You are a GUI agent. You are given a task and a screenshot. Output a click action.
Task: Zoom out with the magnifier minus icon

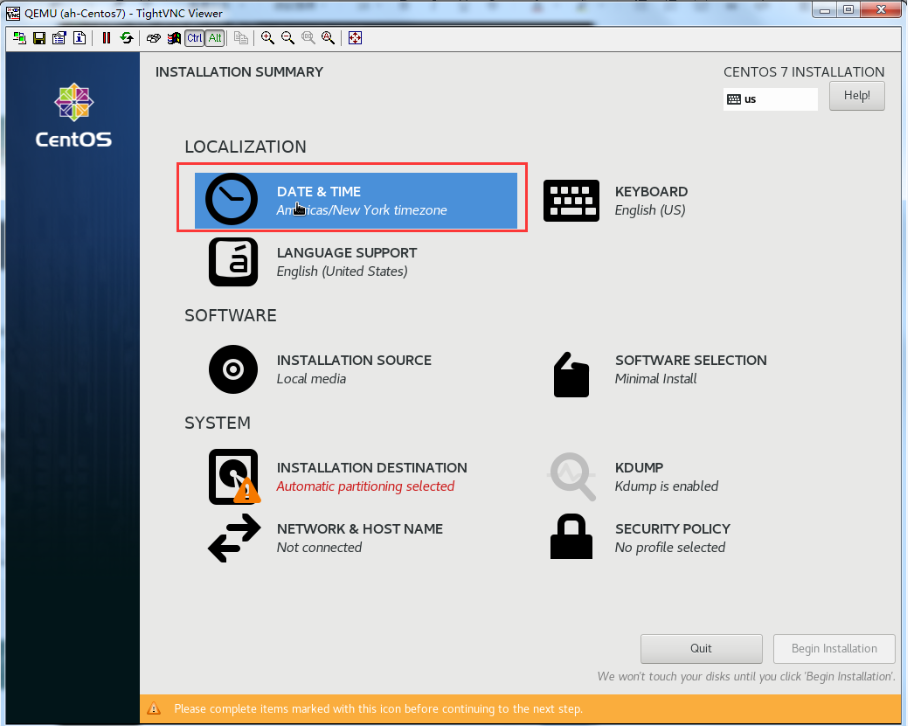click(x=288, y=38)
